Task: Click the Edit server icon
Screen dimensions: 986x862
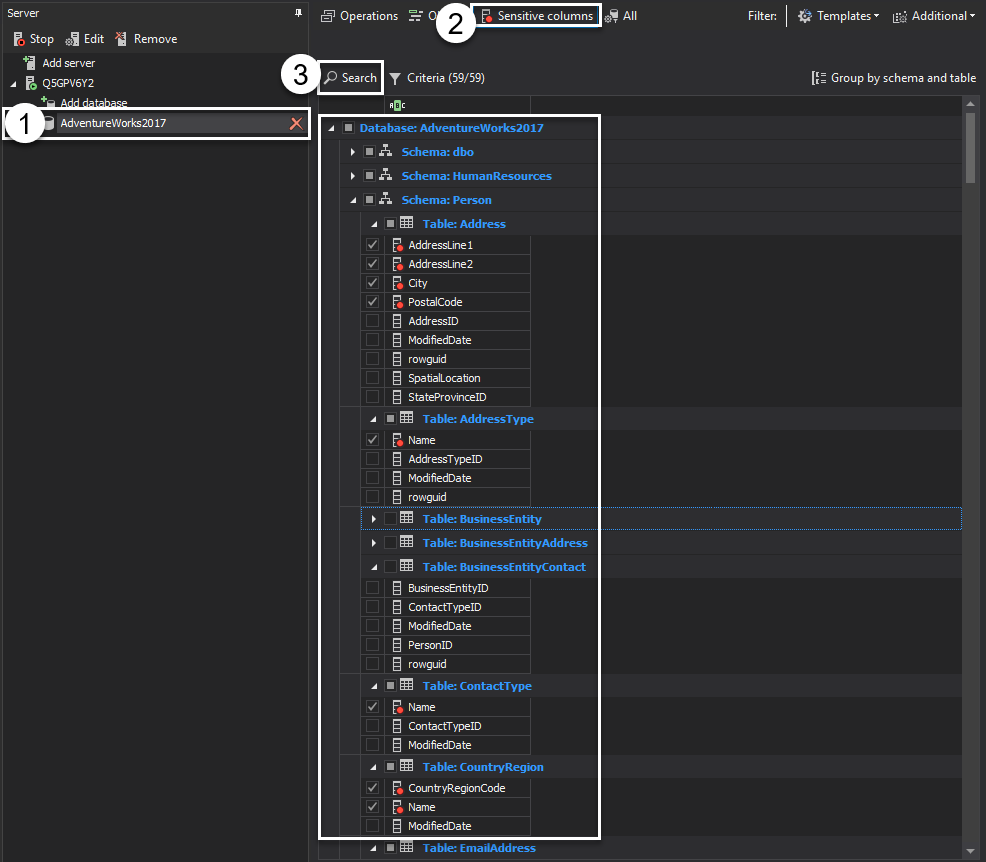Action: click(72, 39)
